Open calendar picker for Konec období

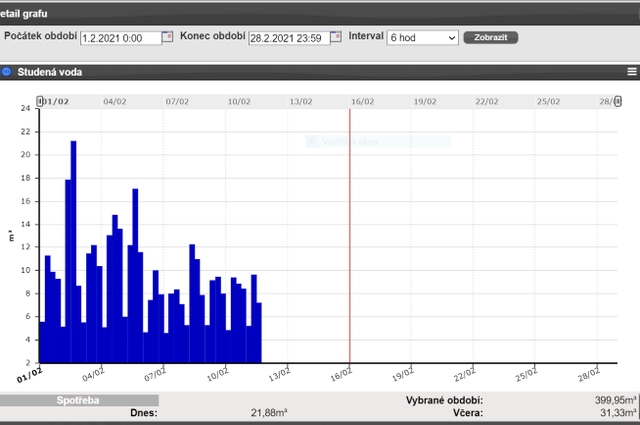point(336,36)
